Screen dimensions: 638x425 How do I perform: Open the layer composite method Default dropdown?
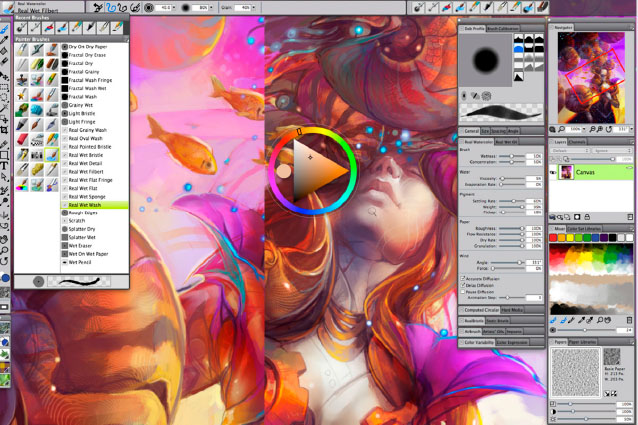tap(567, 151)
